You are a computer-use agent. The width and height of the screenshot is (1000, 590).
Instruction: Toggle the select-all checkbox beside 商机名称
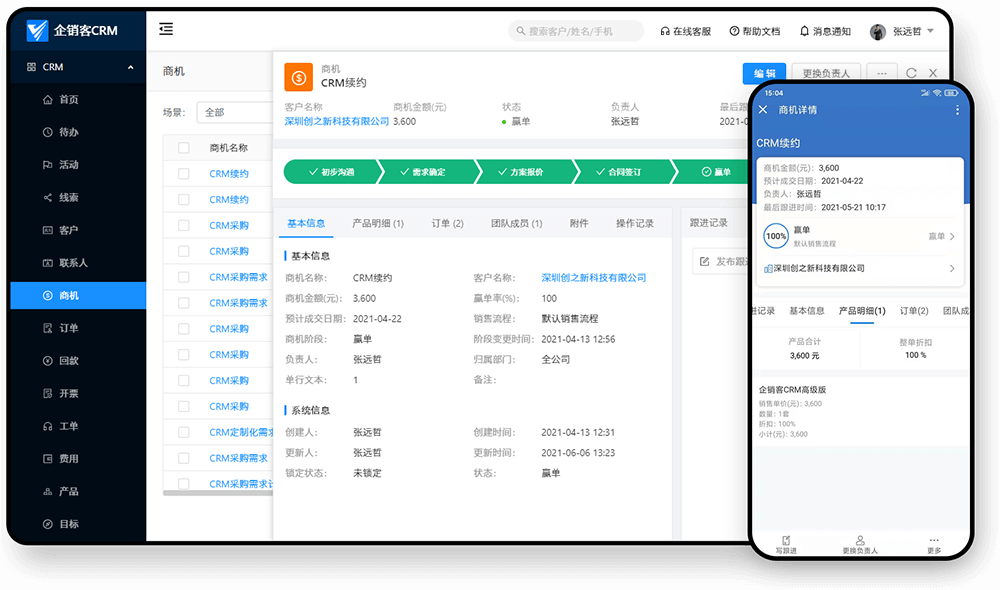pyautogui.click(x=184, y=148)
